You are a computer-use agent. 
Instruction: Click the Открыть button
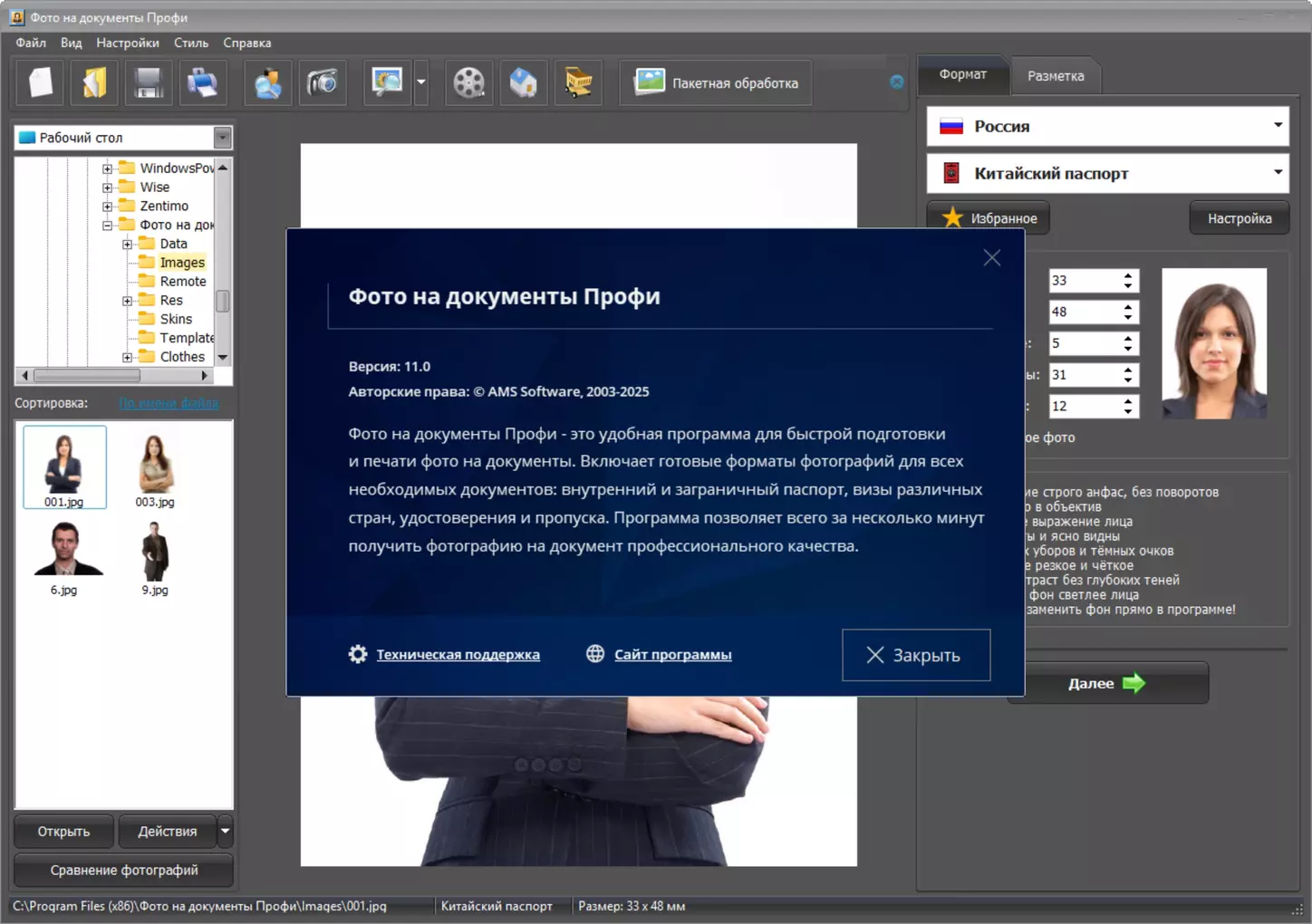pos(64,832)
